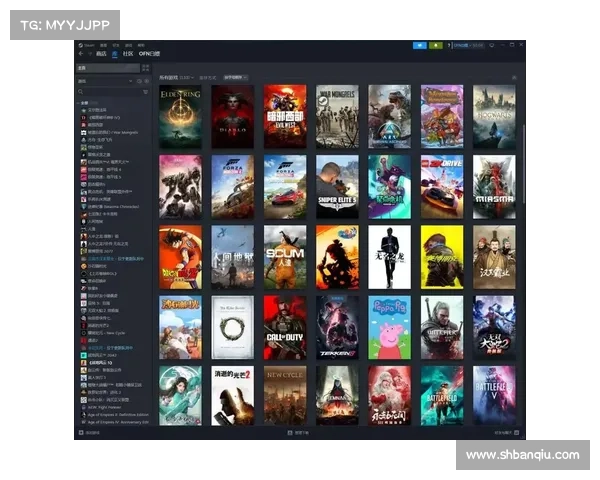Open the New Cycle game cover
The image size is (600, 480).
[285, 395]
